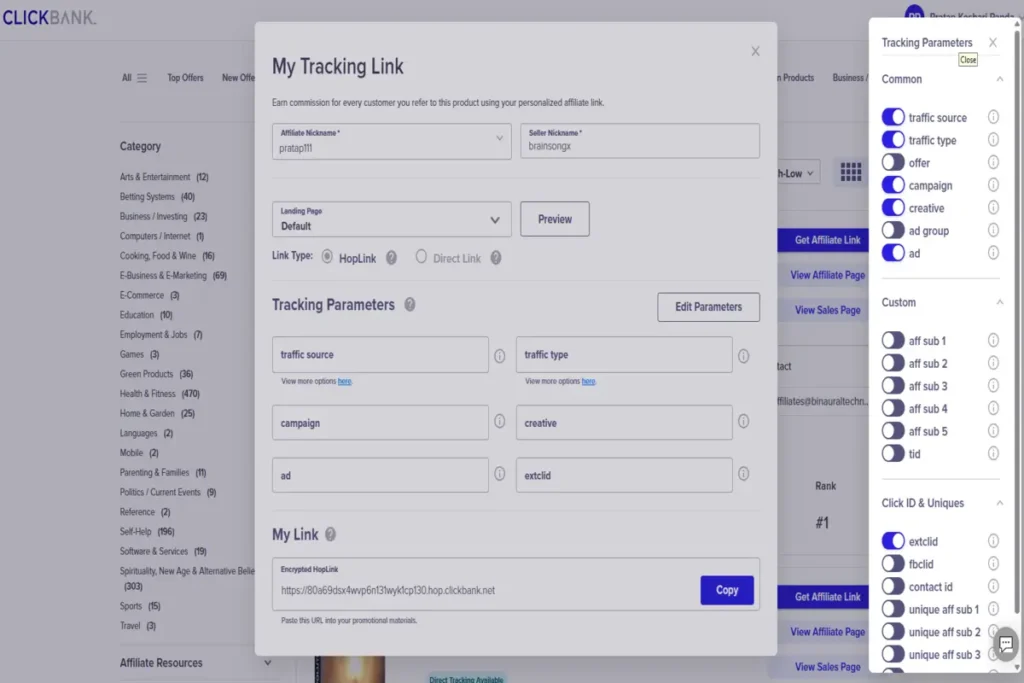Enable the unique aff sub 1 toggle
This screenshot has width=1024, height=683.
point(893,609)
